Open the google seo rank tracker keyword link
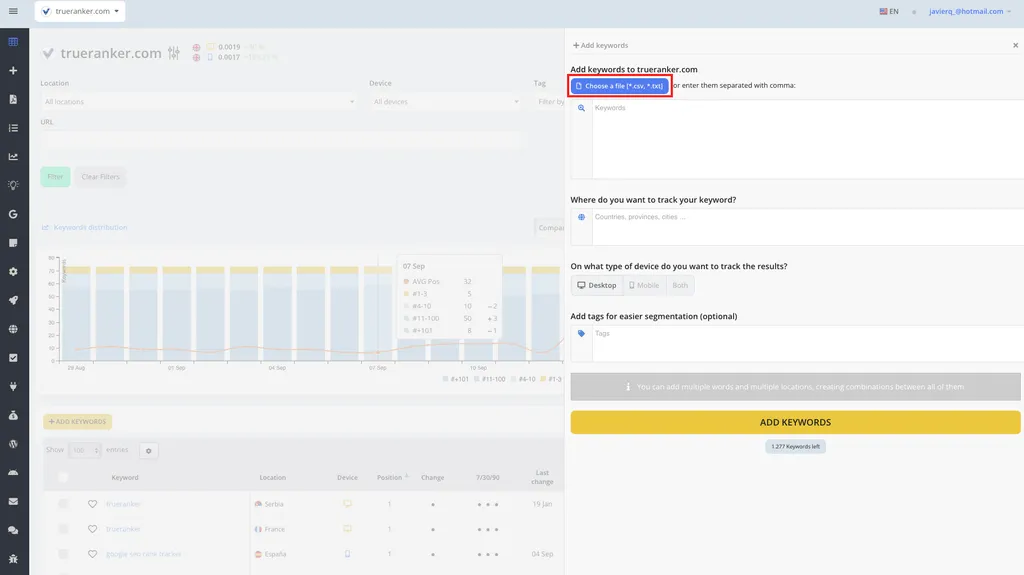The width and height of the screenshot is (1024, 575). pyautogui.click(x=144, y=554)
